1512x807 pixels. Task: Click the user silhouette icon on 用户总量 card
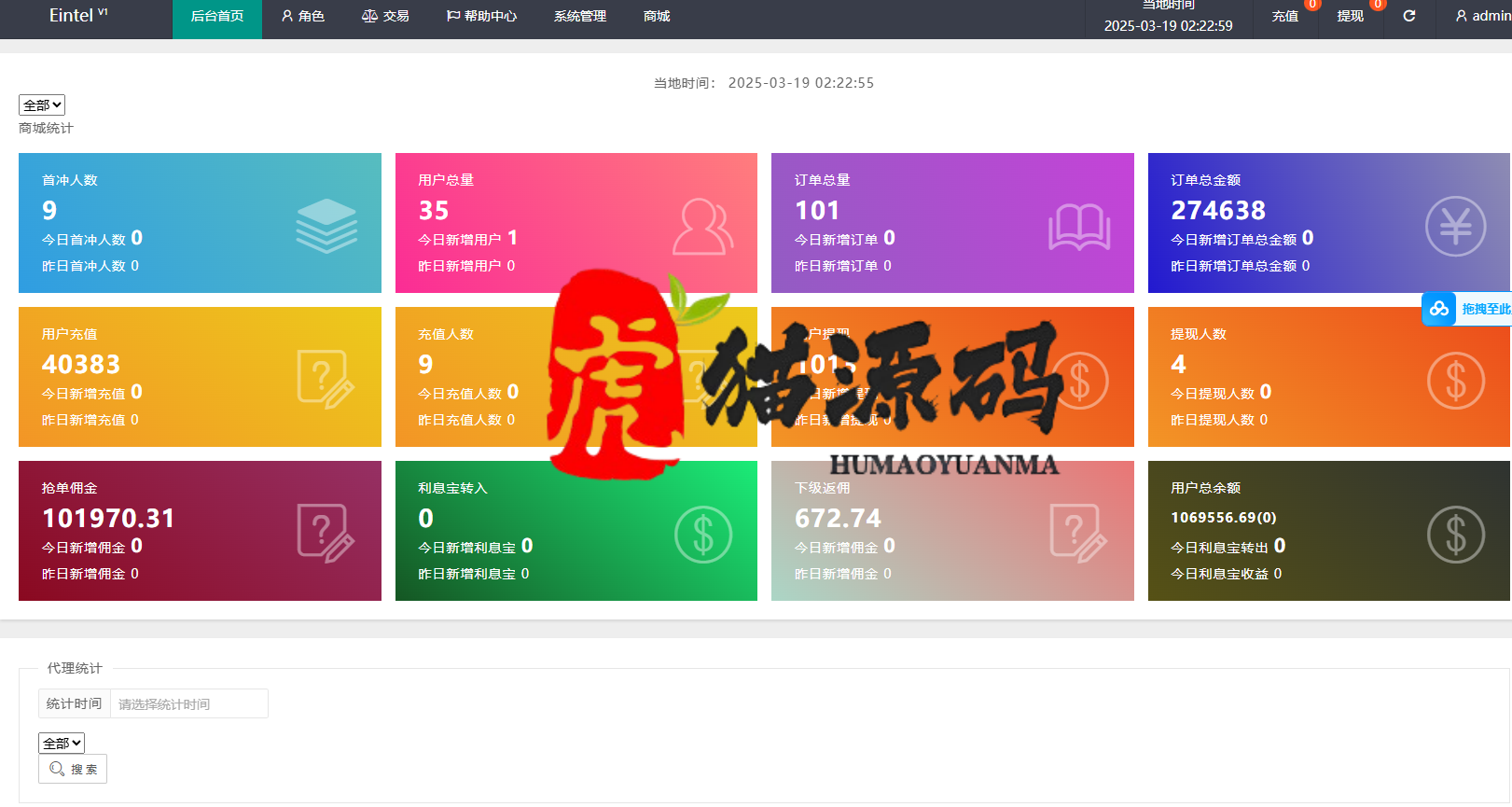coord(703,226)
